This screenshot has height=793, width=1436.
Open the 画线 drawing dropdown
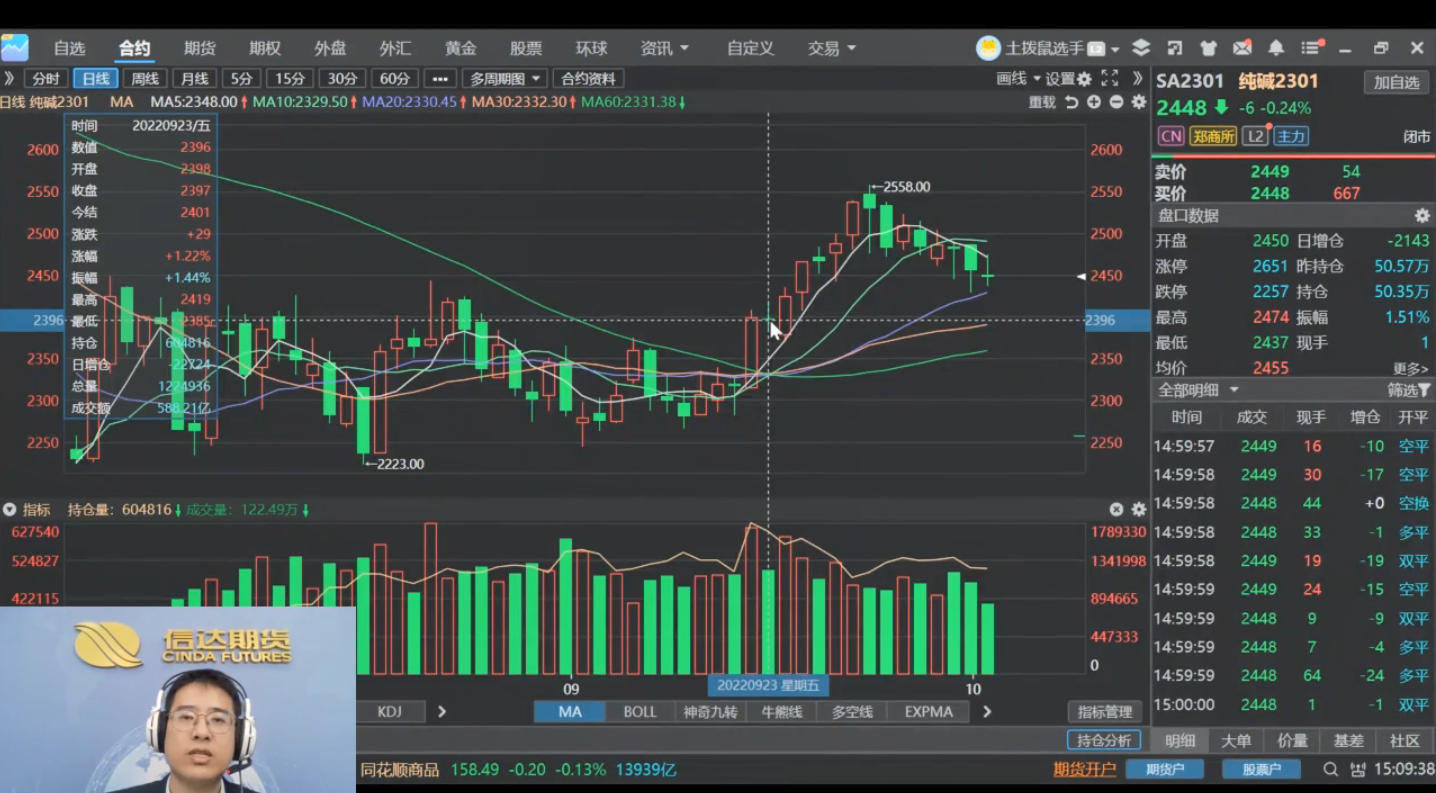[1018, 79]
